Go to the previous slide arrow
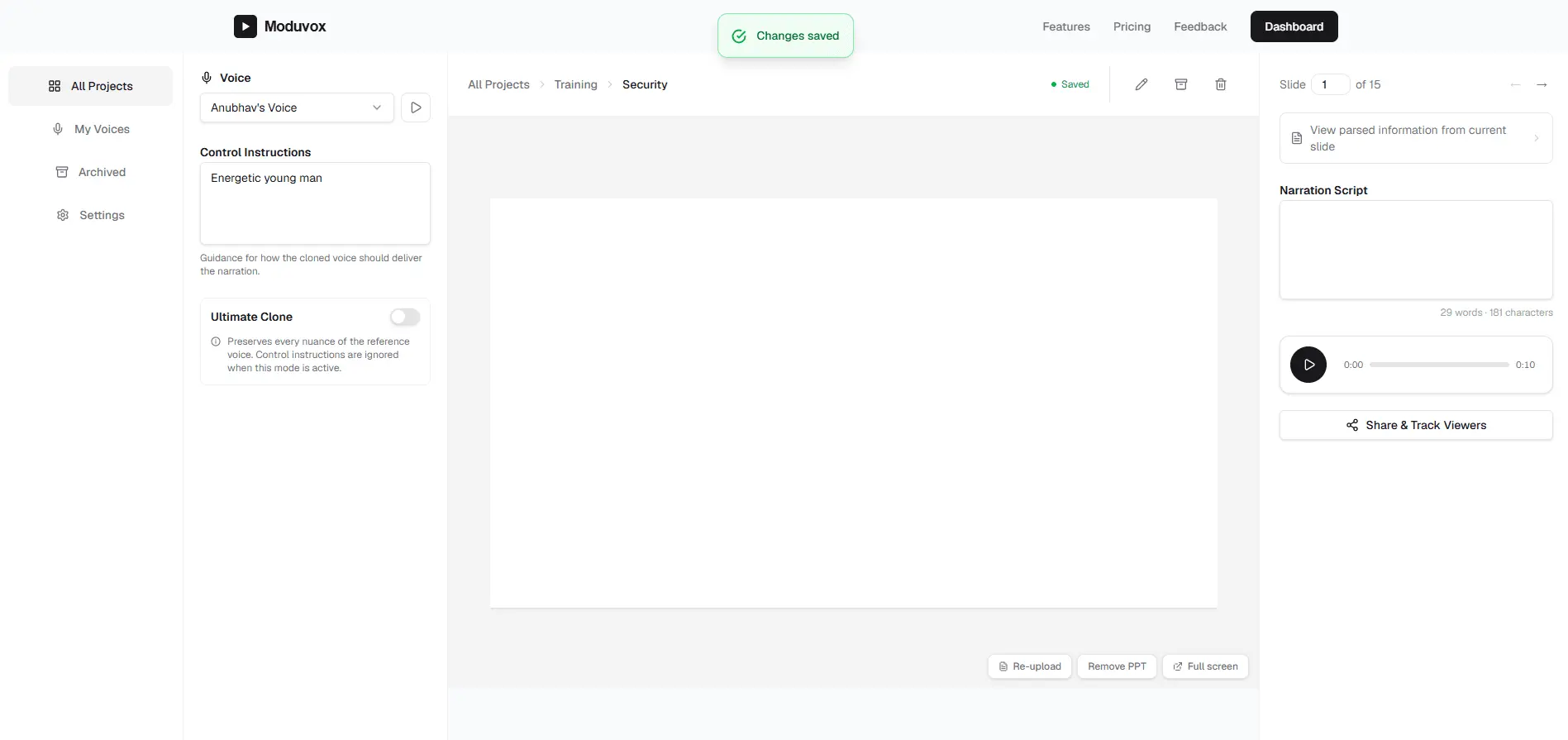Viewport: 1568px width, 740px height. [1515, 84]
